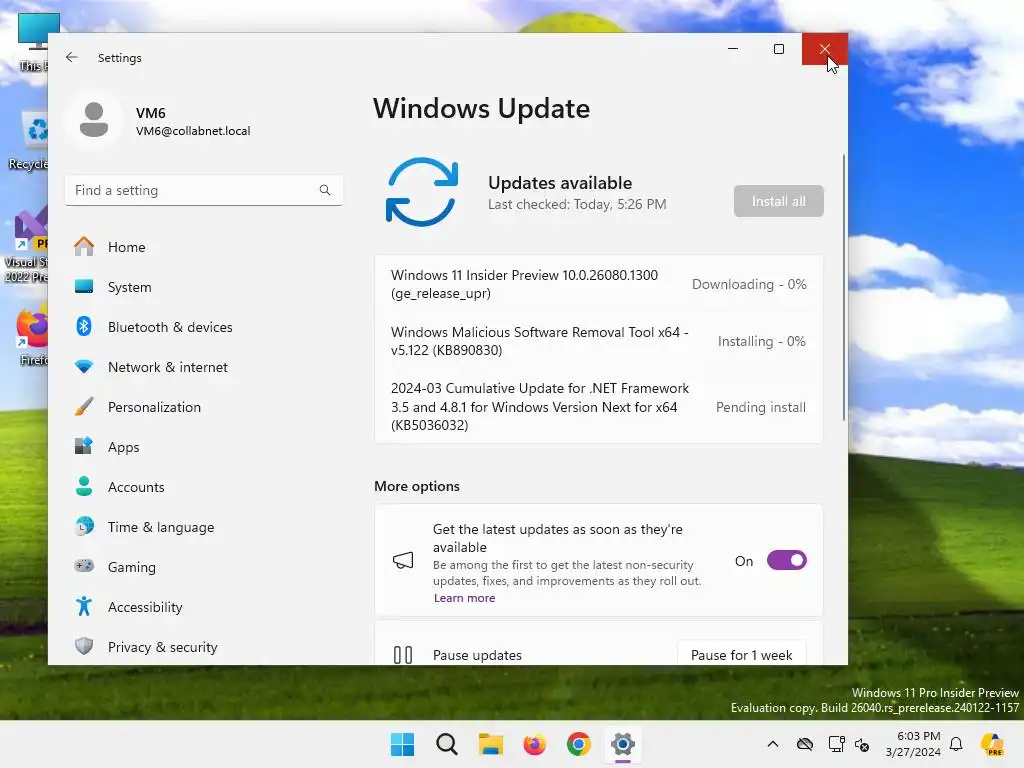Select the Visual Studio 2022 desktop shortcut

coord(26,245)
